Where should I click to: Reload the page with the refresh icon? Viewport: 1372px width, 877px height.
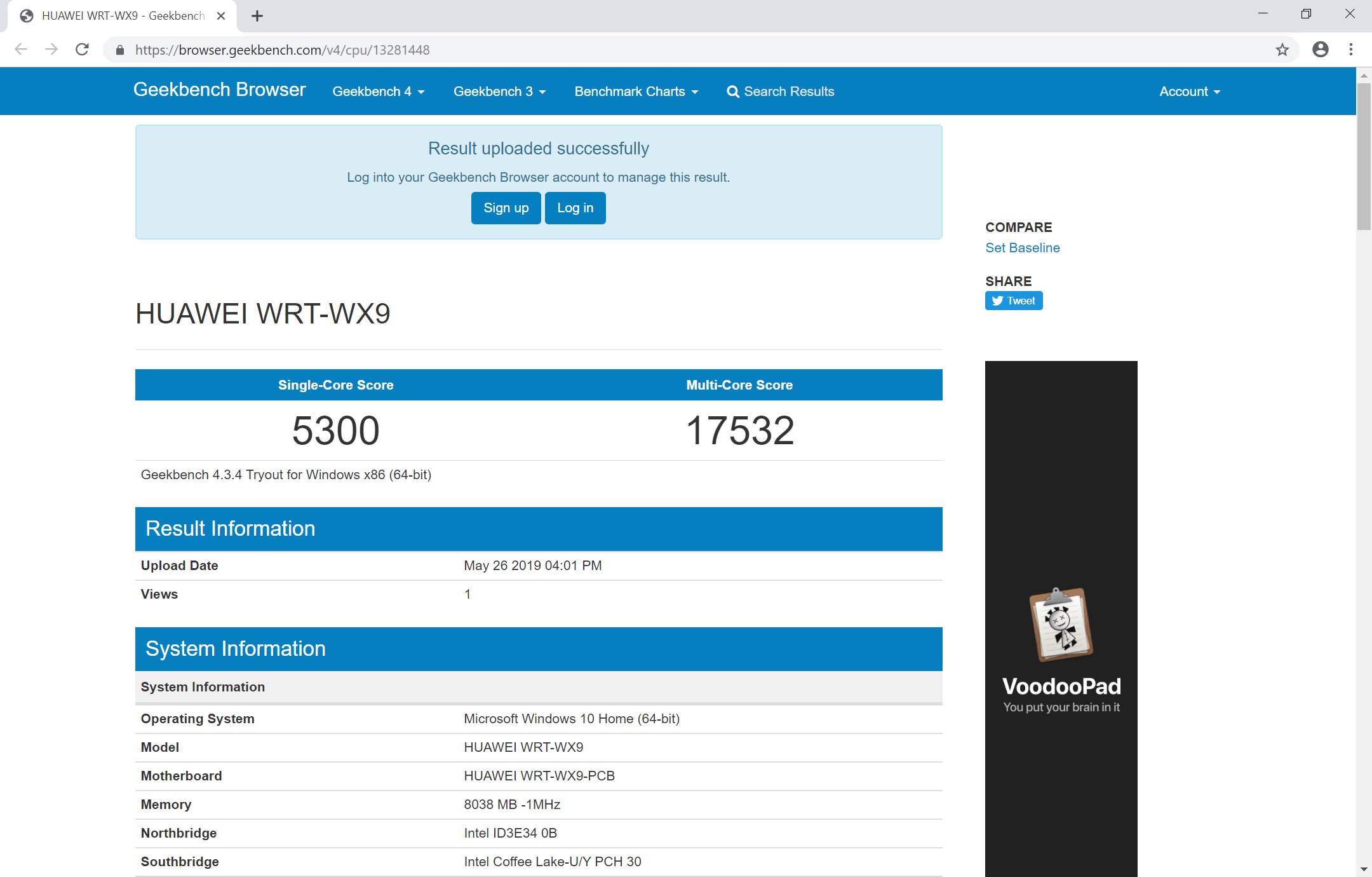click(82, 50)
